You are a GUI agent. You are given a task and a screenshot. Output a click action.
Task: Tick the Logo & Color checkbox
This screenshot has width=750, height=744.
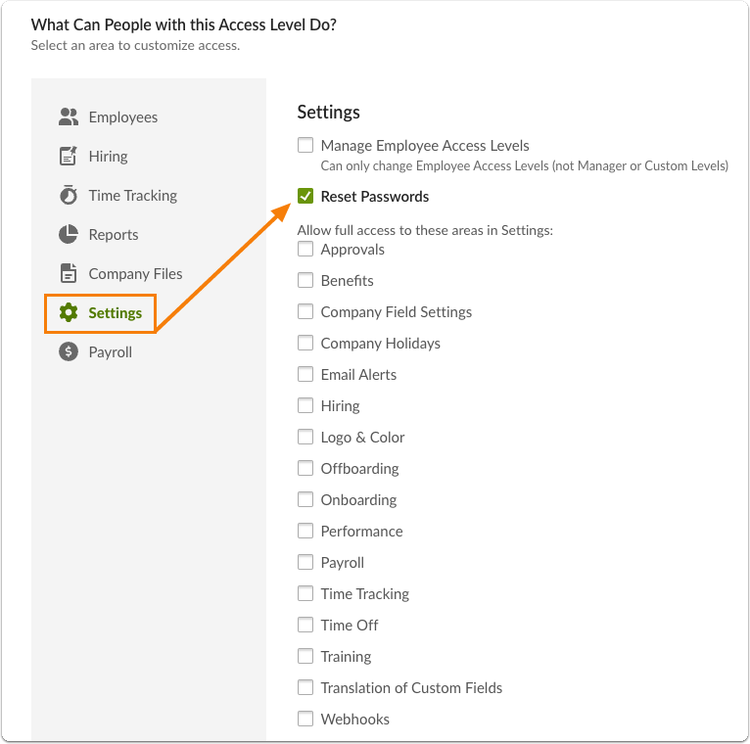(305, 437)
